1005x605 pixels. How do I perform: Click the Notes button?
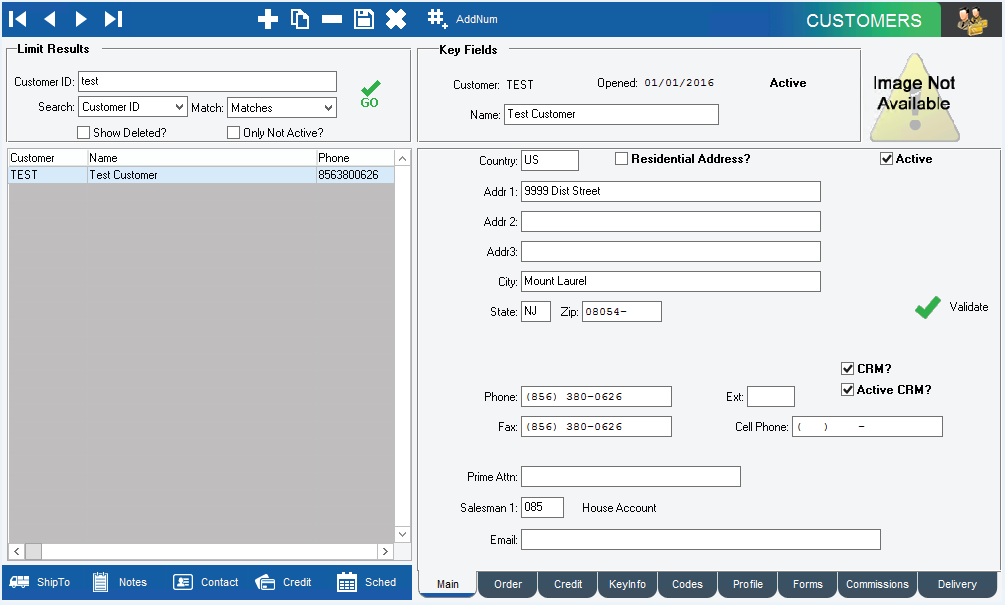(x=120, y=582)
